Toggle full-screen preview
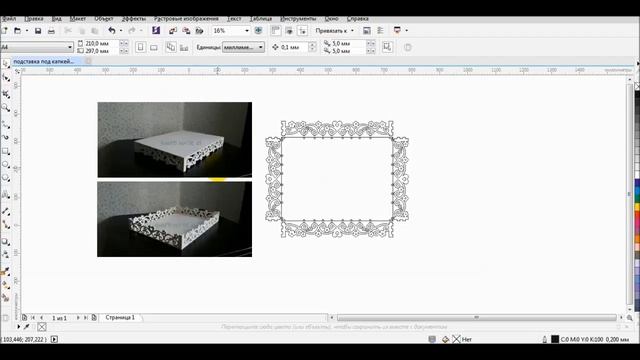The width and height of the screenshot is (640, 360). (258, 31)
